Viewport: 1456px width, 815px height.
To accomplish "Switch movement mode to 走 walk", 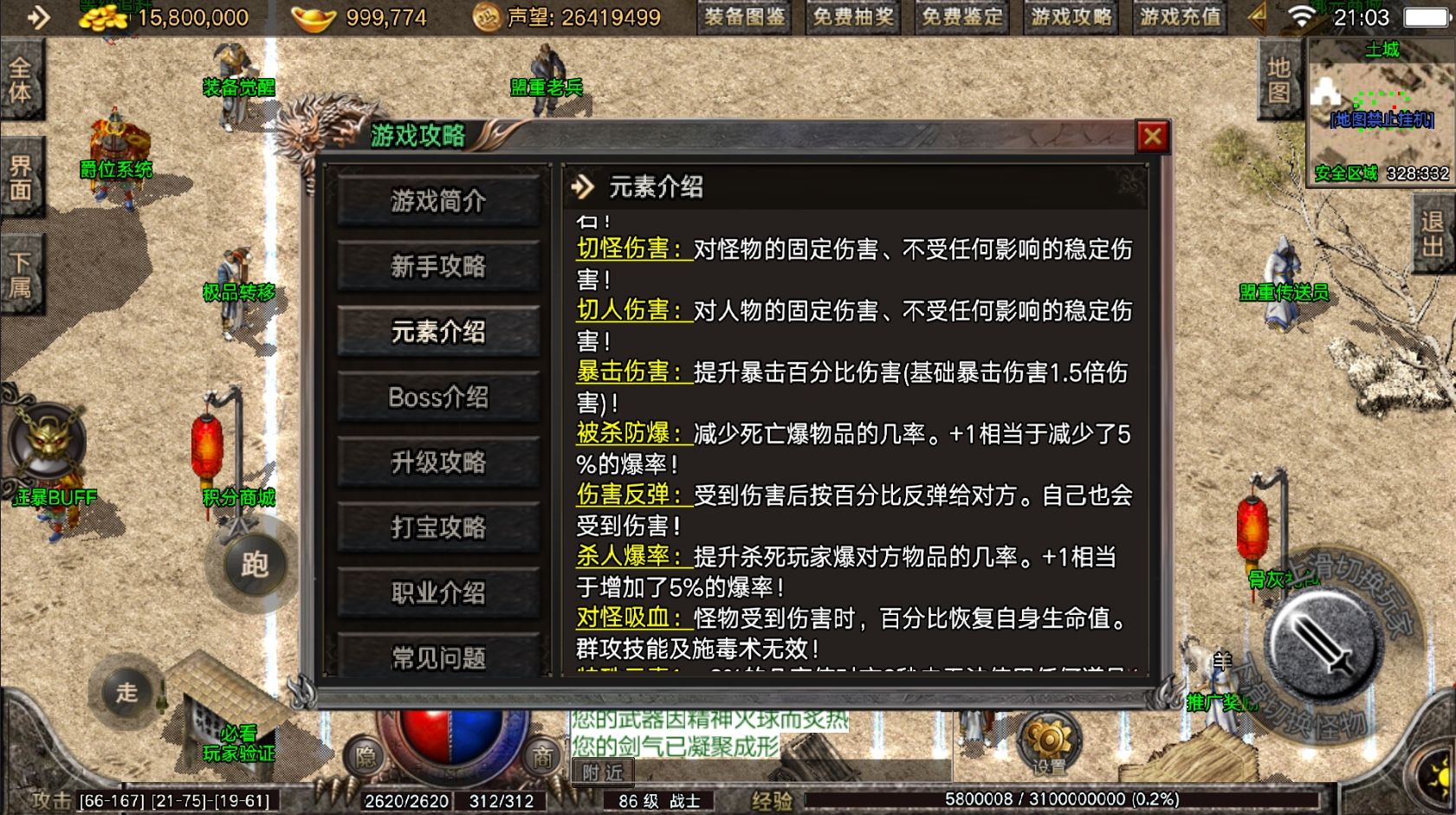I will coord(127,692).
